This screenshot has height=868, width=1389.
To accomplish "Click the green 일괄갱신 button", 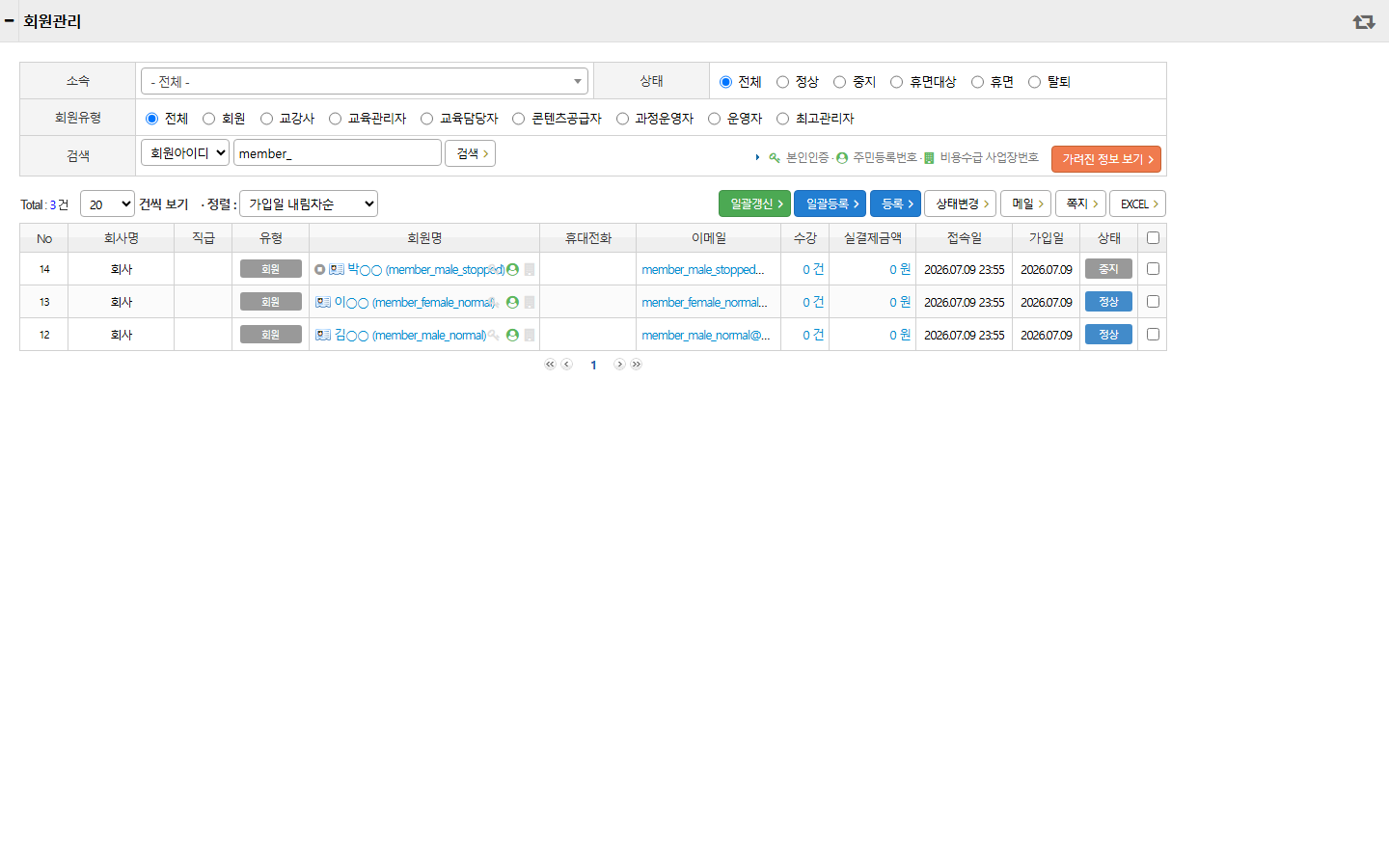I will [x=754, y=203].
